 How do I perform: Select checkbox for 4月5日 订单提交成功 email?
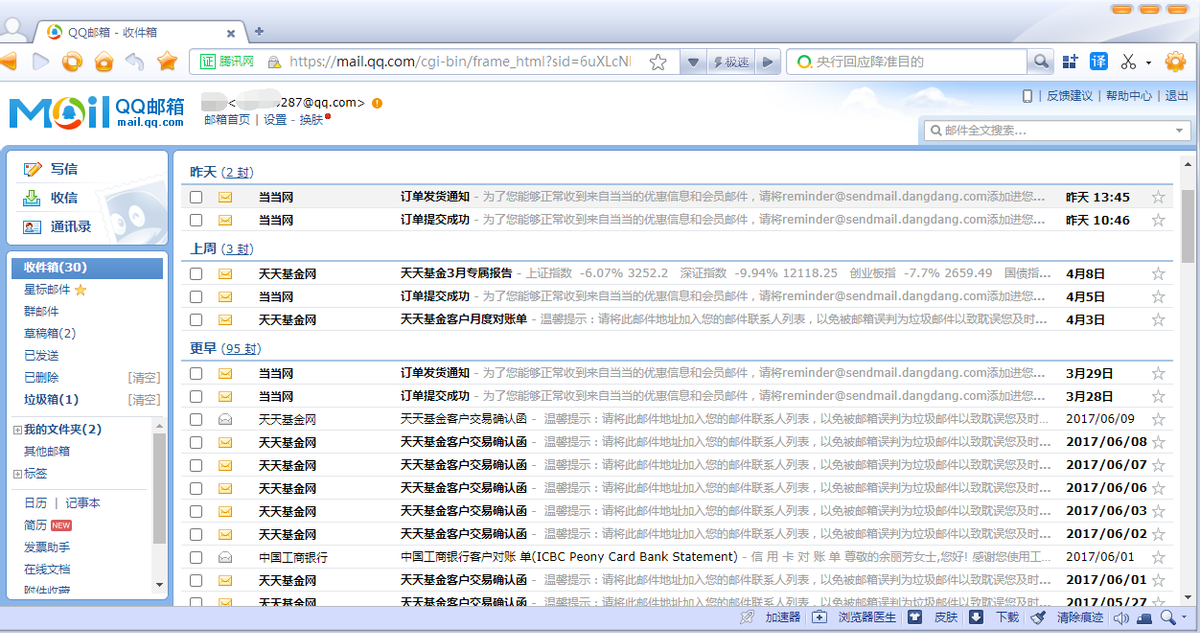coord(196,296)
